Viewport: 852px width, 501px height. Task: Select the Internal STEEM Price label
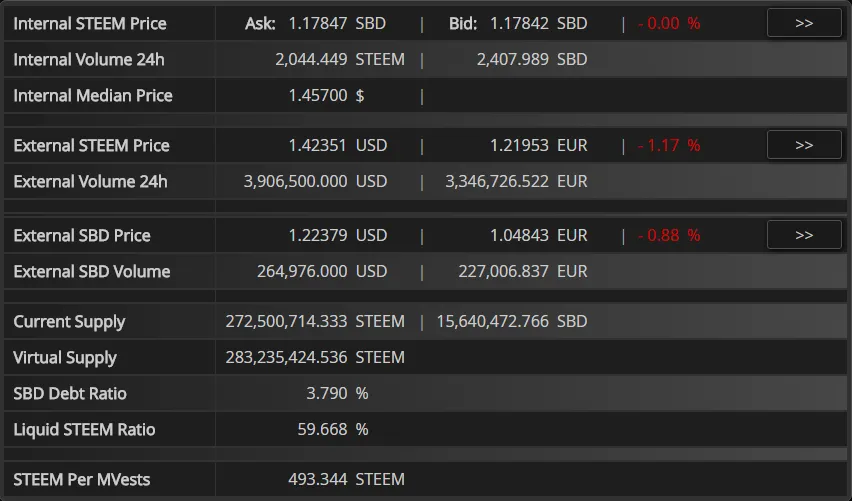click(90, 23)
